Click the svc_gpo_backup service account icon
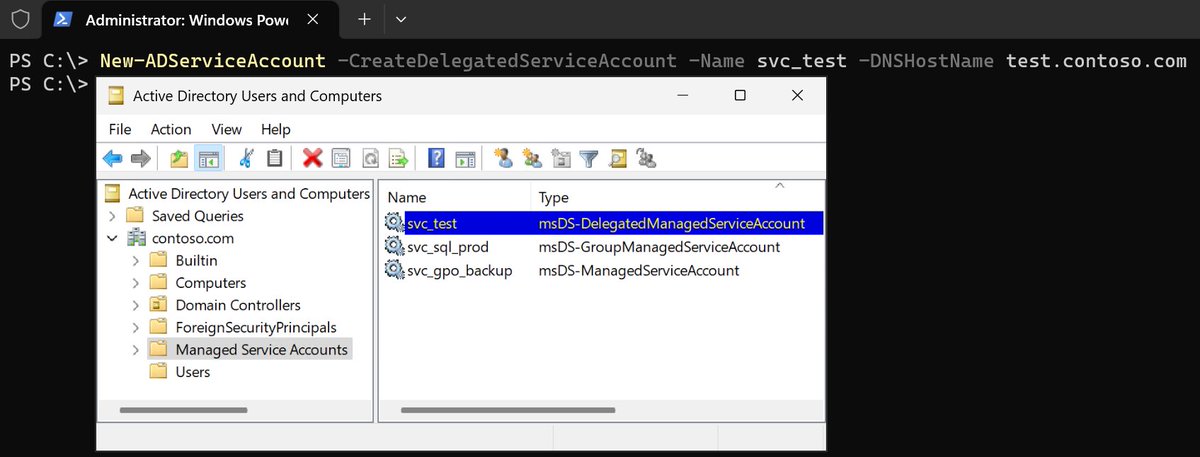This screenshot has height=457, width=1200. [x=395, y=271]
